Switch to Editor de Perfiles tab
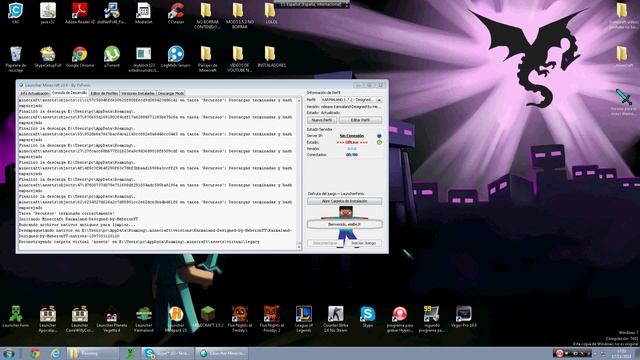This screenshot has width=640, height=360. point(104,93)
